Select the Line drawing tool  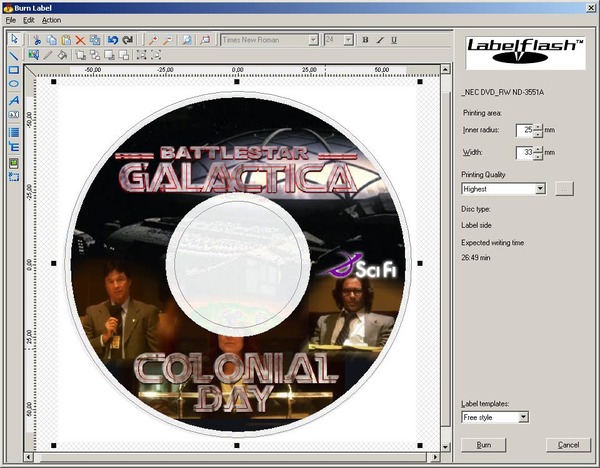point(14,55)
